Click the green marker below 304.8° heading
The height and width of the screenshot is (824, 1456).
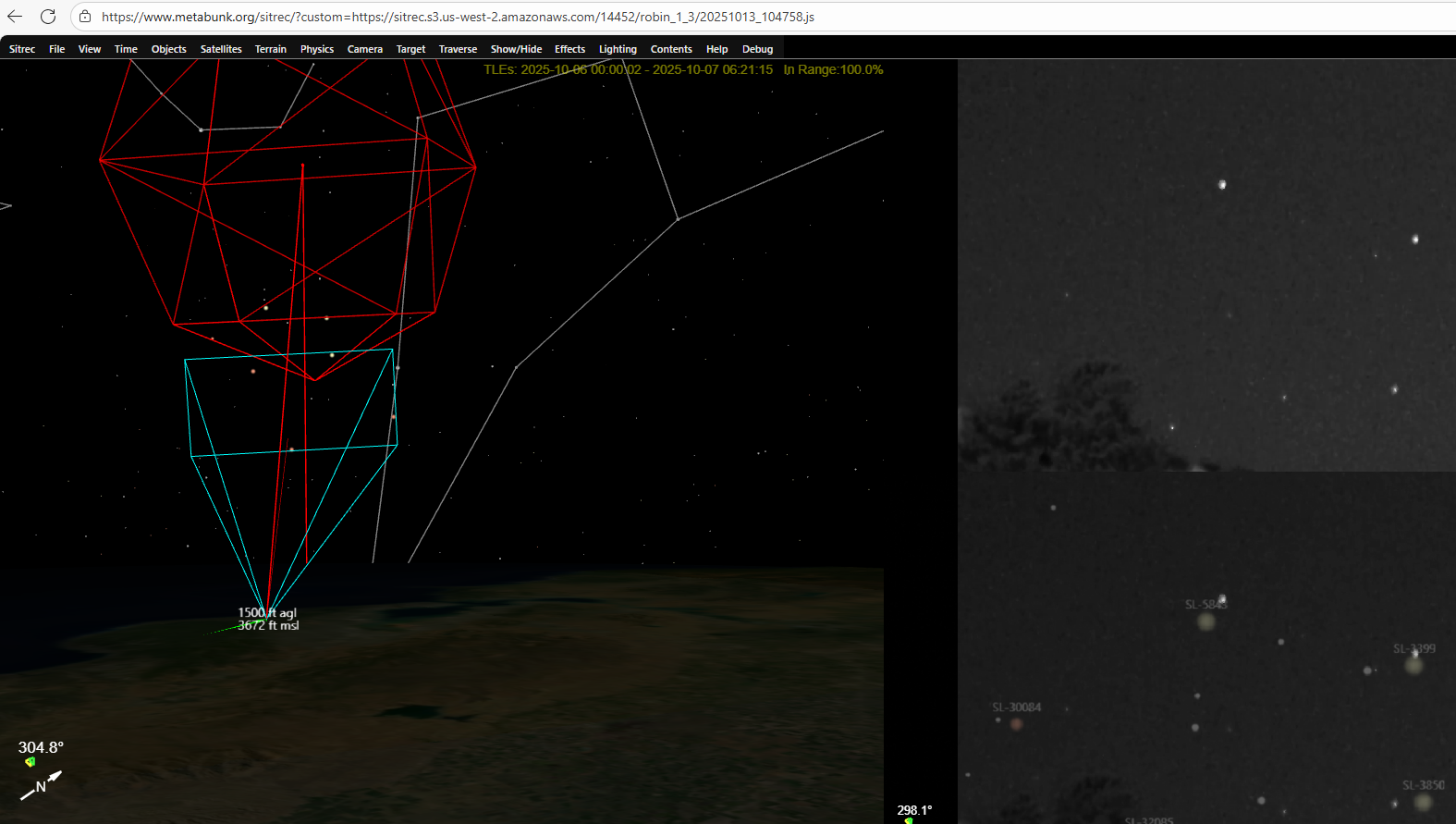click(31, 762)
